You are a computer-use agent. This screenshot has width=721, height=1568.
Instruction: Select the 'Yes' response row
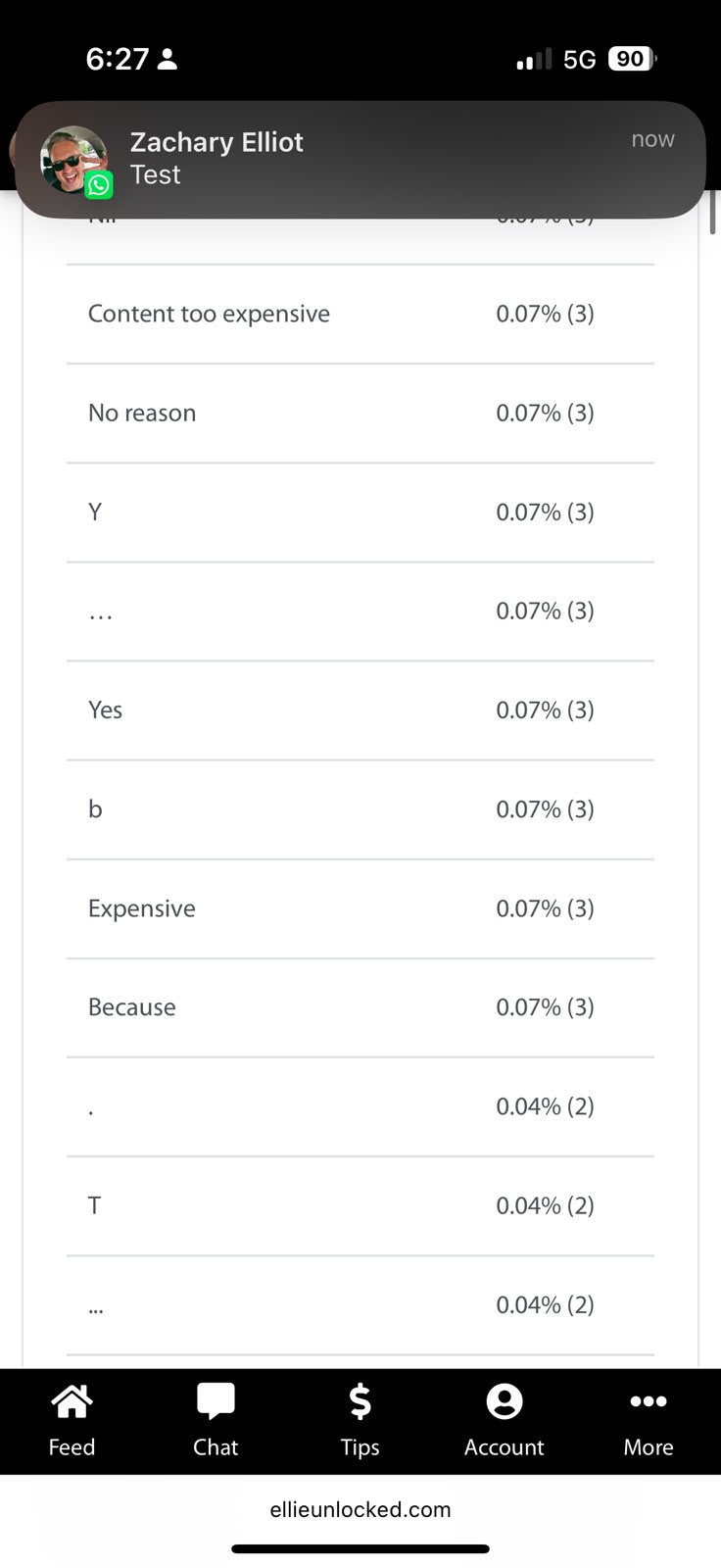click(360, 710)
